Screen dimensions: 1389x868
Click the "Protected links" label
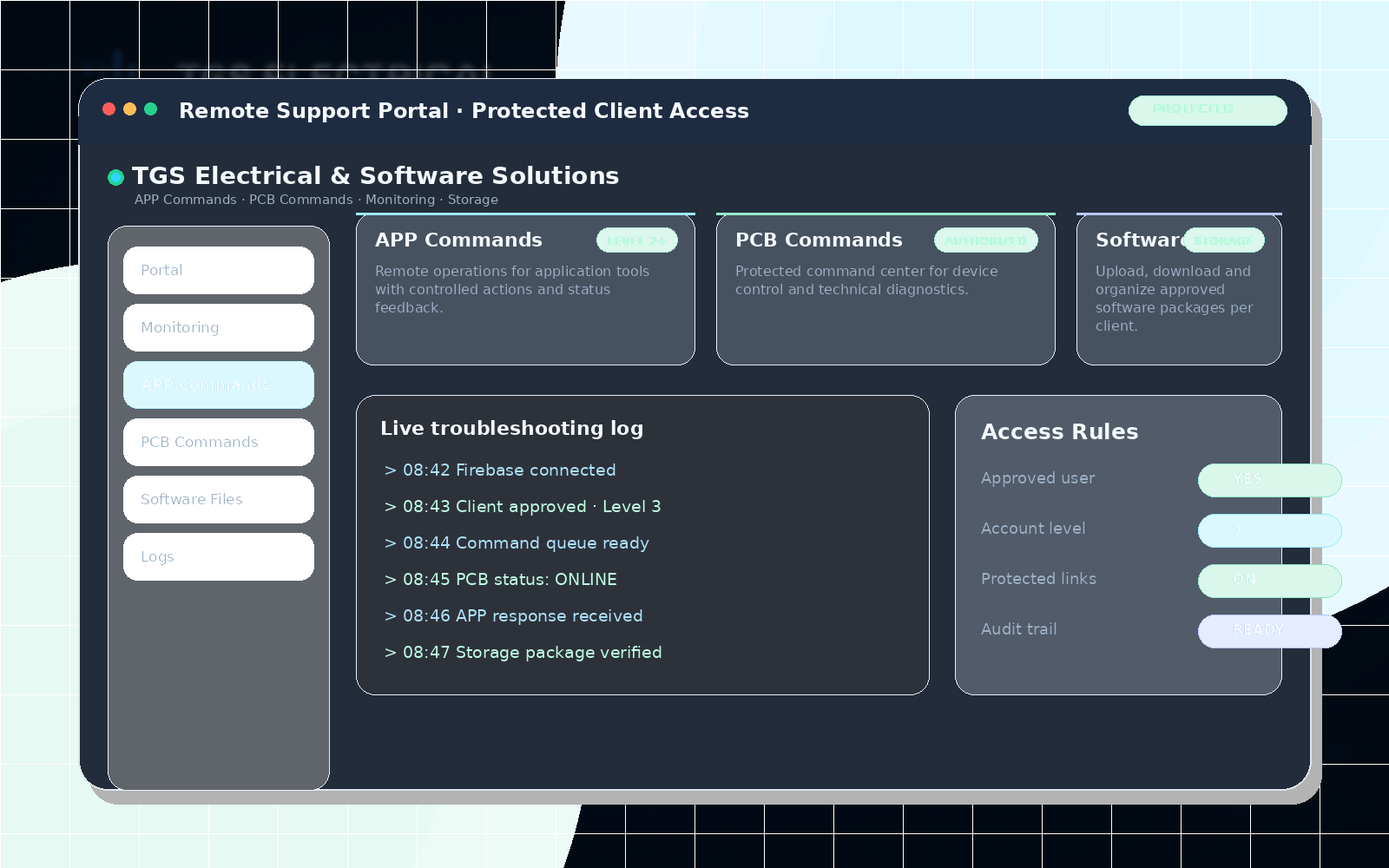[1038, 579]
